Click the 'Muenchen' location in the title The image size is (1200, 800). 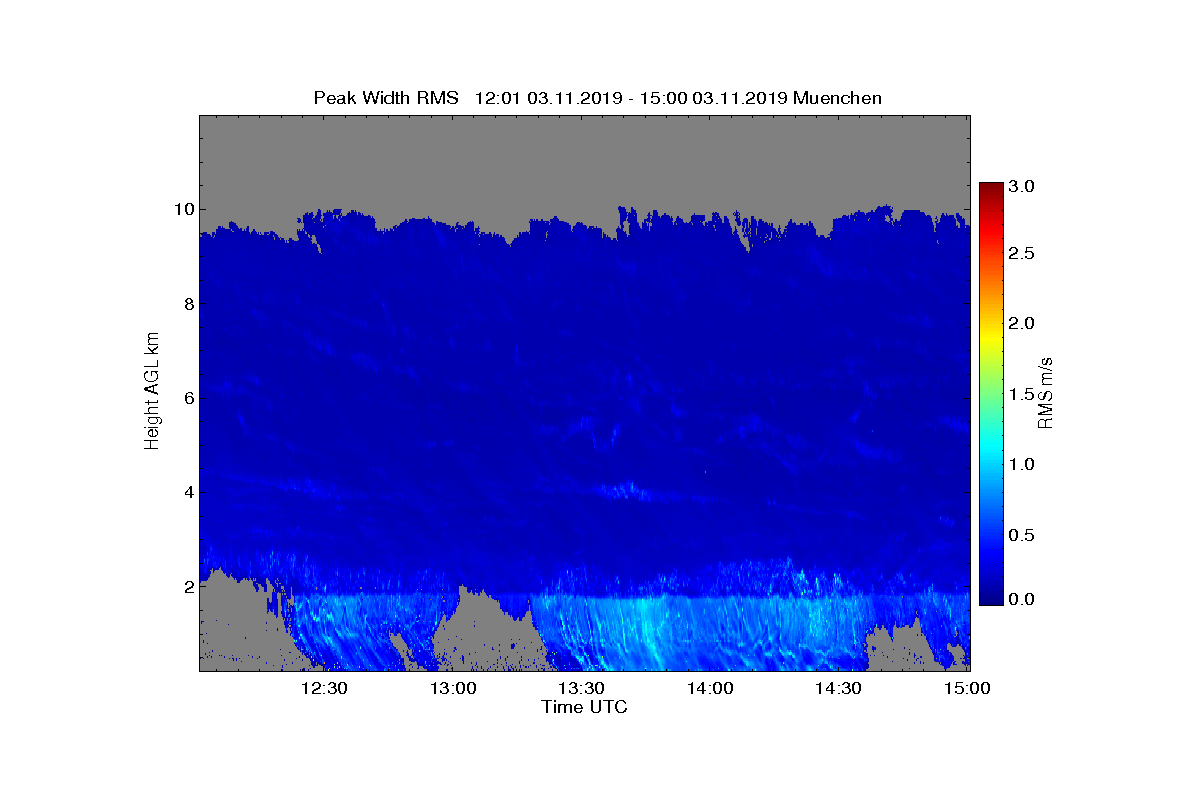(x=838, y=98)
